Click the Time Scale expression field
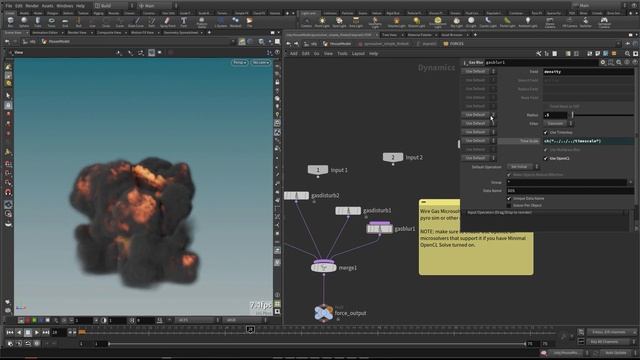The width and height of the screenshot is (640, 360). [588, 141]
